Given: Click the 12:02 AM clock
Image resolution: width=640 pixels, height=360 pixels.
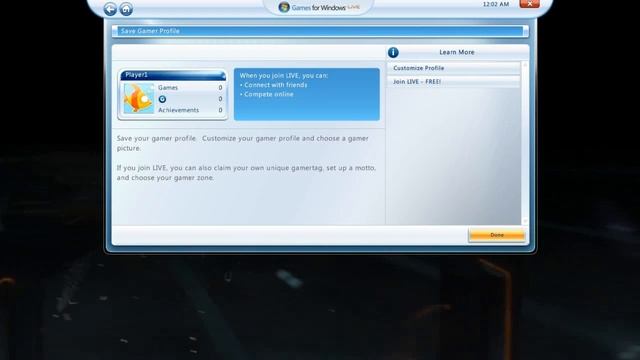Looking at the screenshot, I should pyautogui.click(x=496, y=4).
